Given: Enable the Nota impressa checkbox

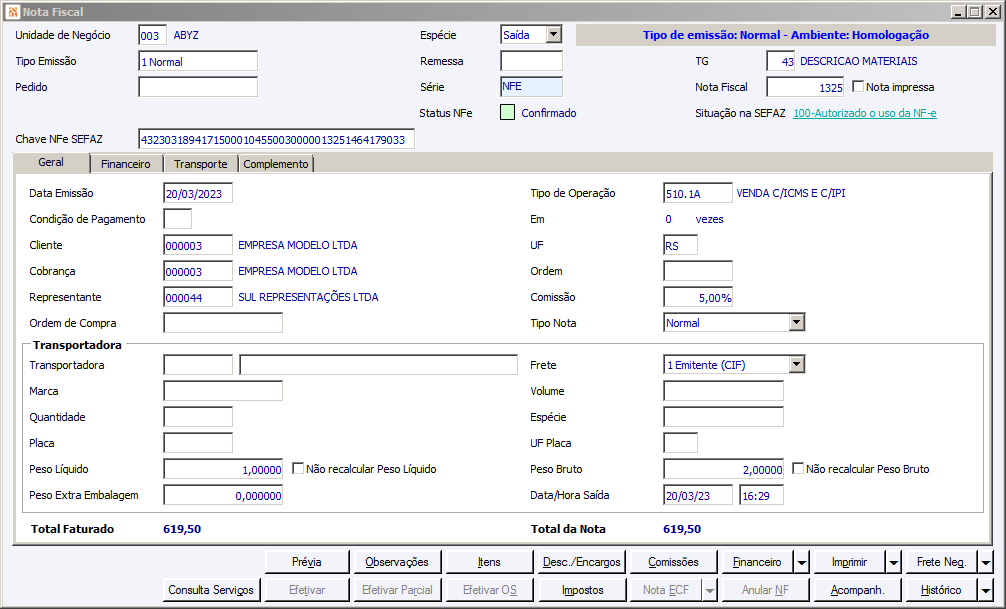Looking at the screenshot, I should tap(858, 87).
